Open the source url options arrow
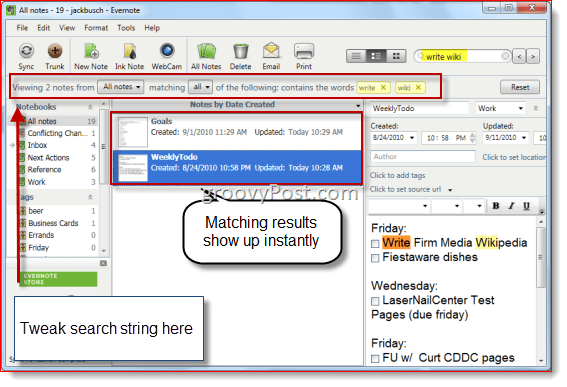The height and width of the screenshot is (387, 567). point(450,190)
